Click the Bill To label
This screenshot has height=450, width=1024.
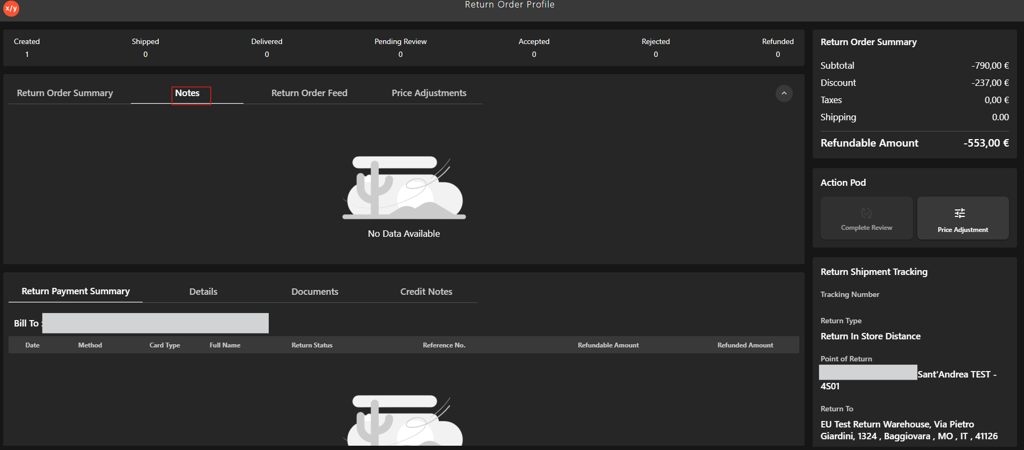[27, 323]
